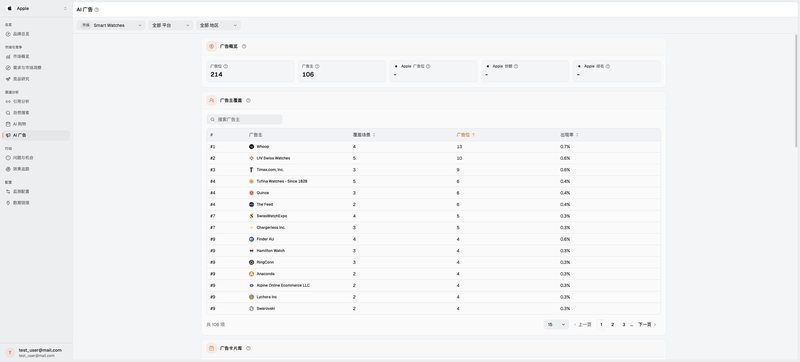The height and width of the screenshot is (362, 800).
Task: Click the help icon beside the AI 广告 page title
Action: coord(97,10)
